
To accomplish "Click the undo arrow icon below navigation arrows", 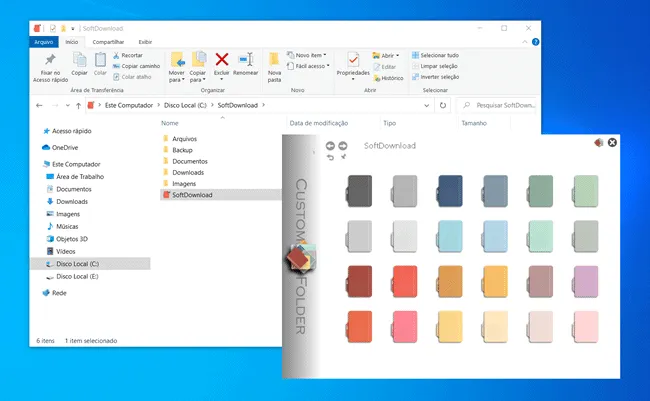I will pyautogui.click(x=330, y=157).
